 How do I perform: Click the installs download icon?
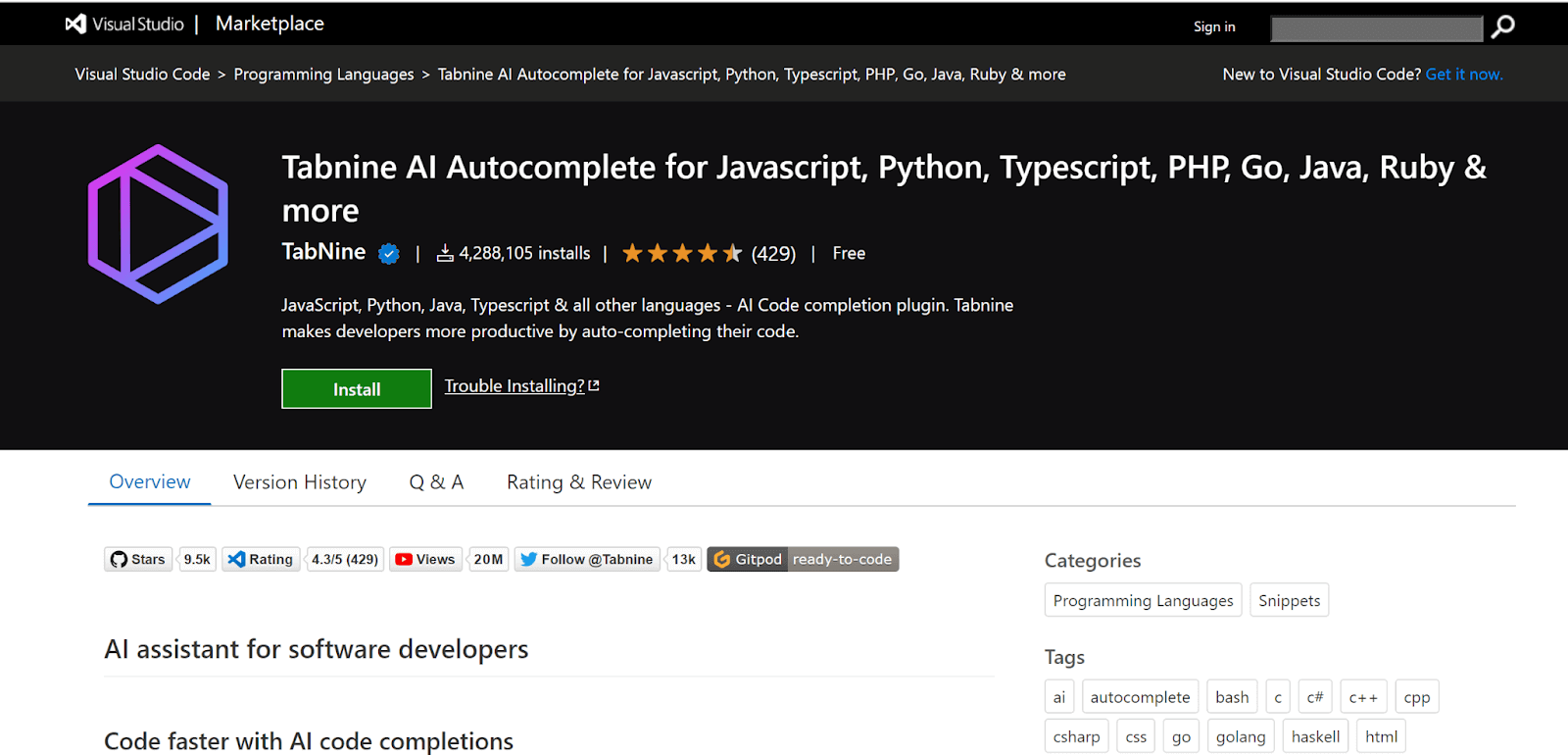tap(445, 253)
